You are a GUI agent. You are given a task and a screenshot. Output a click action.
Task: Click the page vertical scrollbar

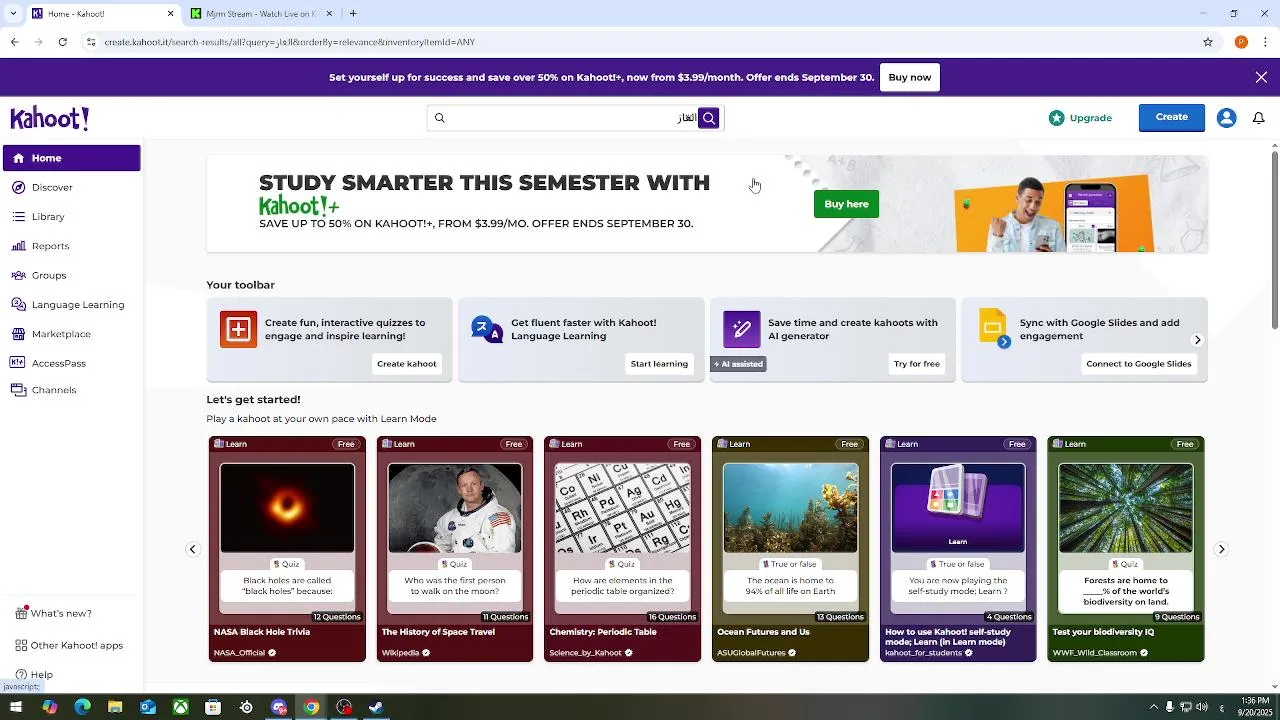tap(1274, 238)
